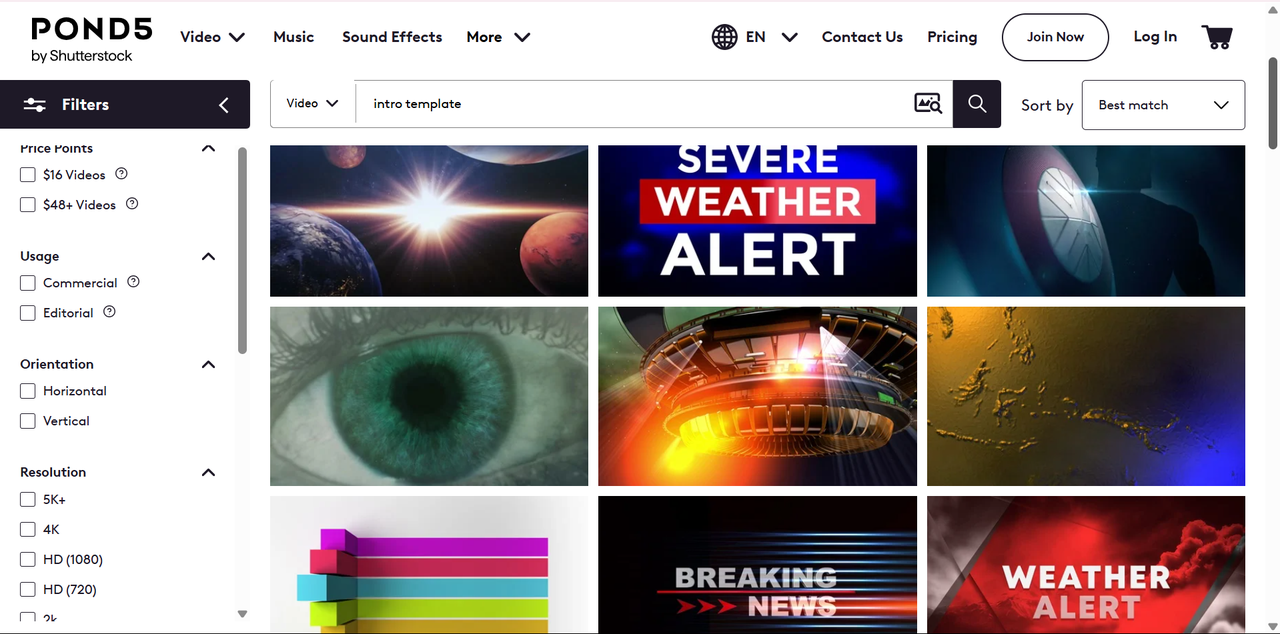1280x634 pixels.
Task: Tick the 5K+ resolution checkbox
Action: tap(28, 499)
